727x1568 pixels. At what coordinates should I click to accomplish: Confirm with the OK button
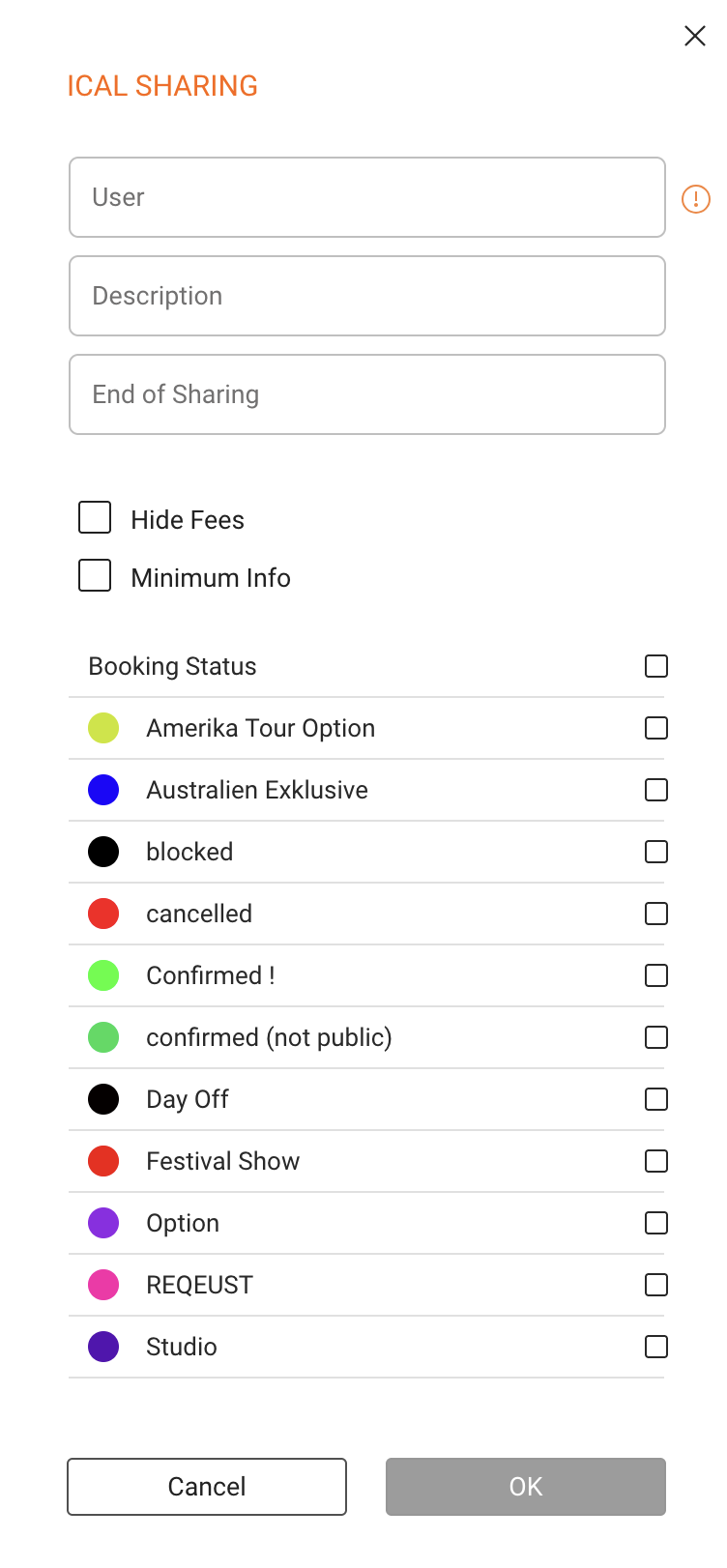(526, 1487)
